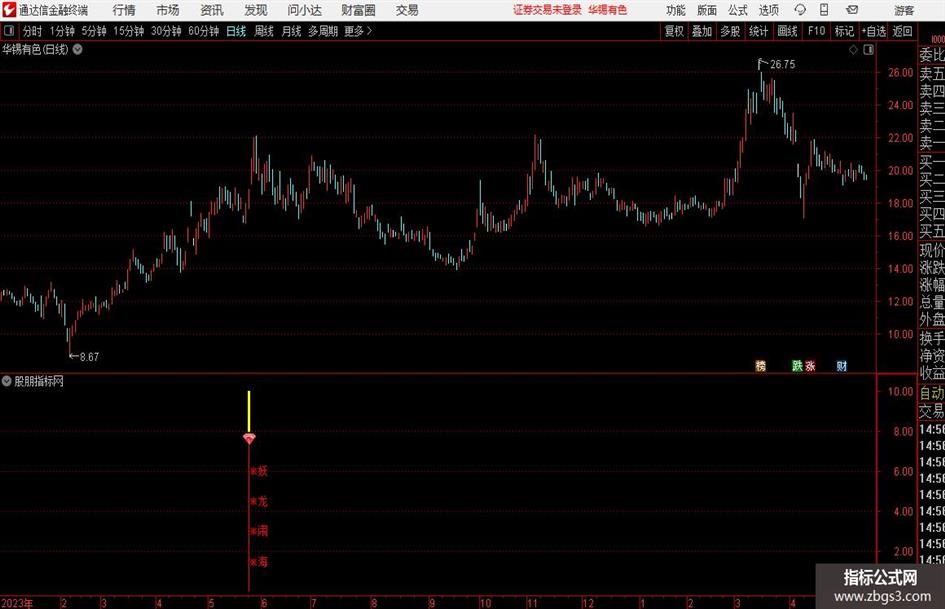
Task: Open F10 company info
Action: (817, 31)
